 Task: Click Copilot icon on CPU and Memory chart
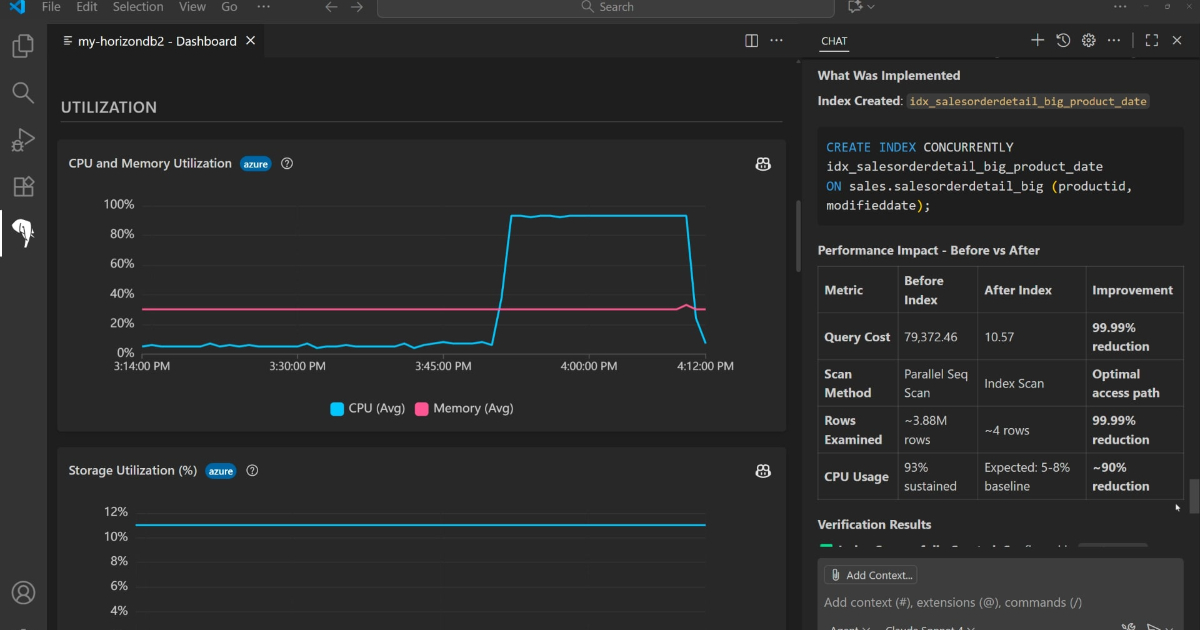(x=763, y=164)
